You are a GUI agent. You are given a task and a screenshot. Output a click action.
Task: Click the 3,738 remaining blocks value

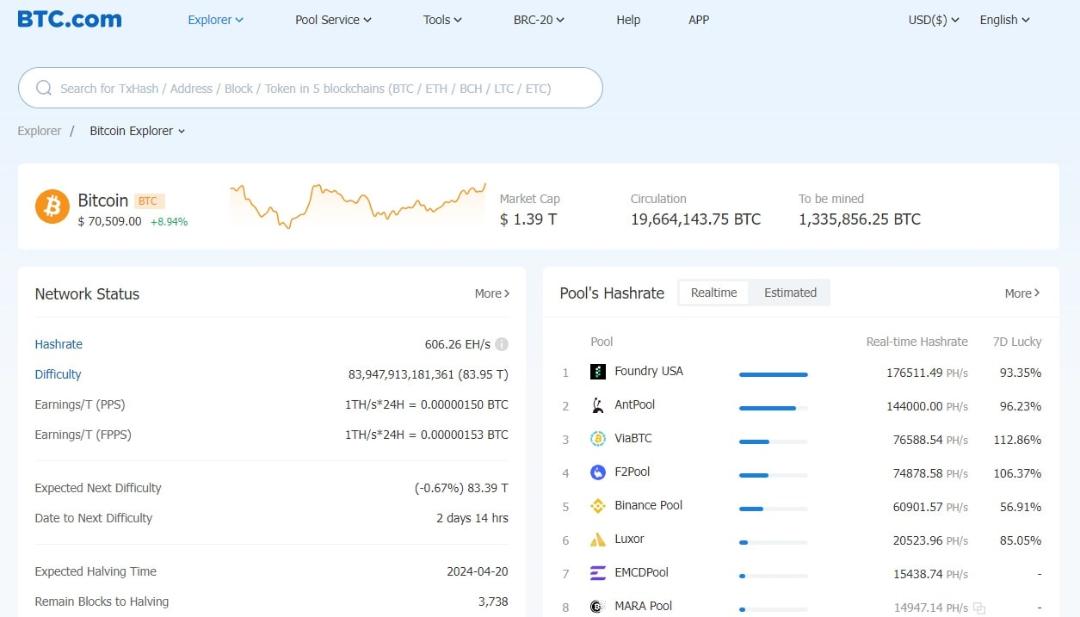tap(493, 602)
